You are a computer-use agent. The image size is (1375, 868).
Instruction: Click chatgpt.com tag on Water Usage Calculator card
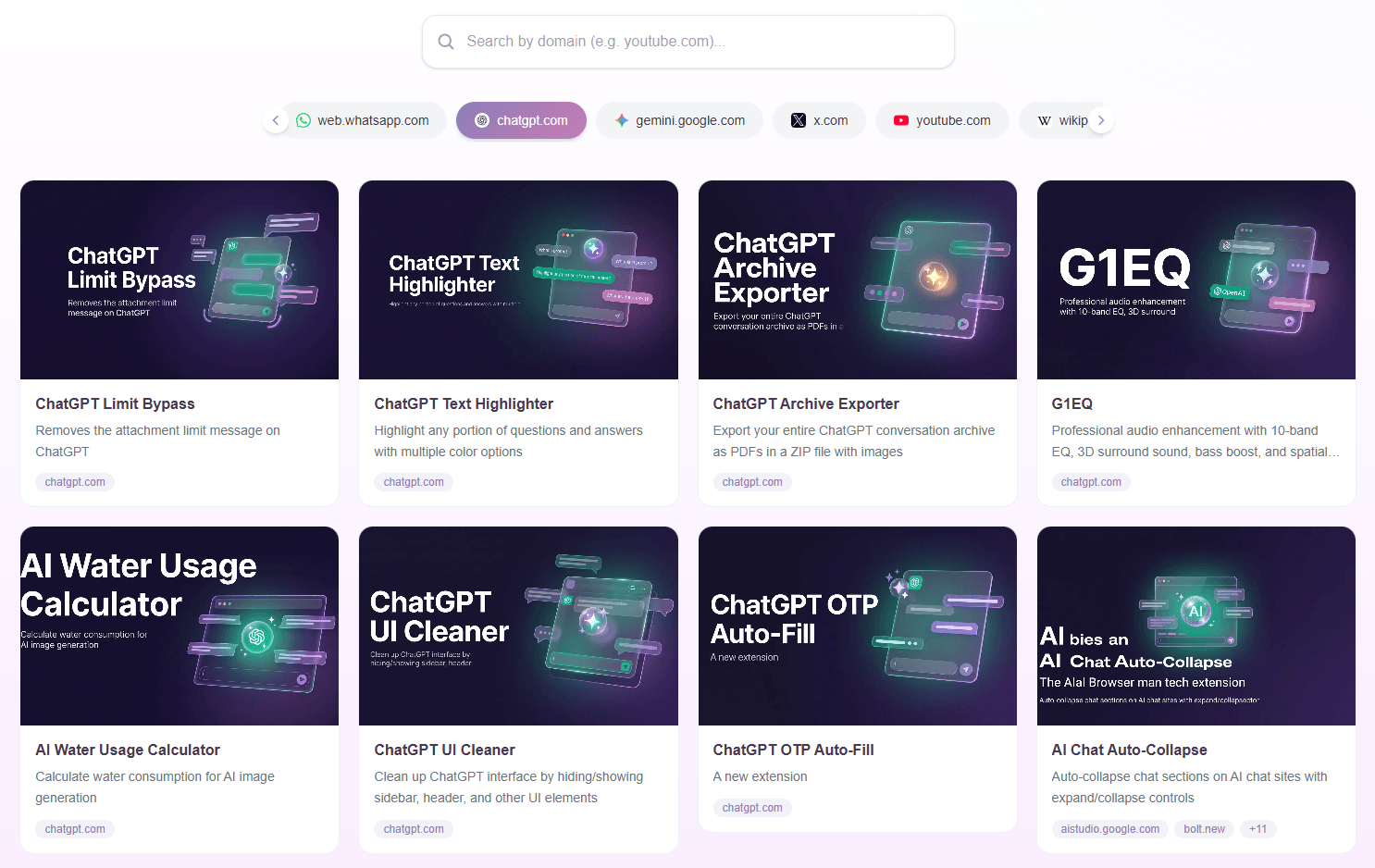75,829
